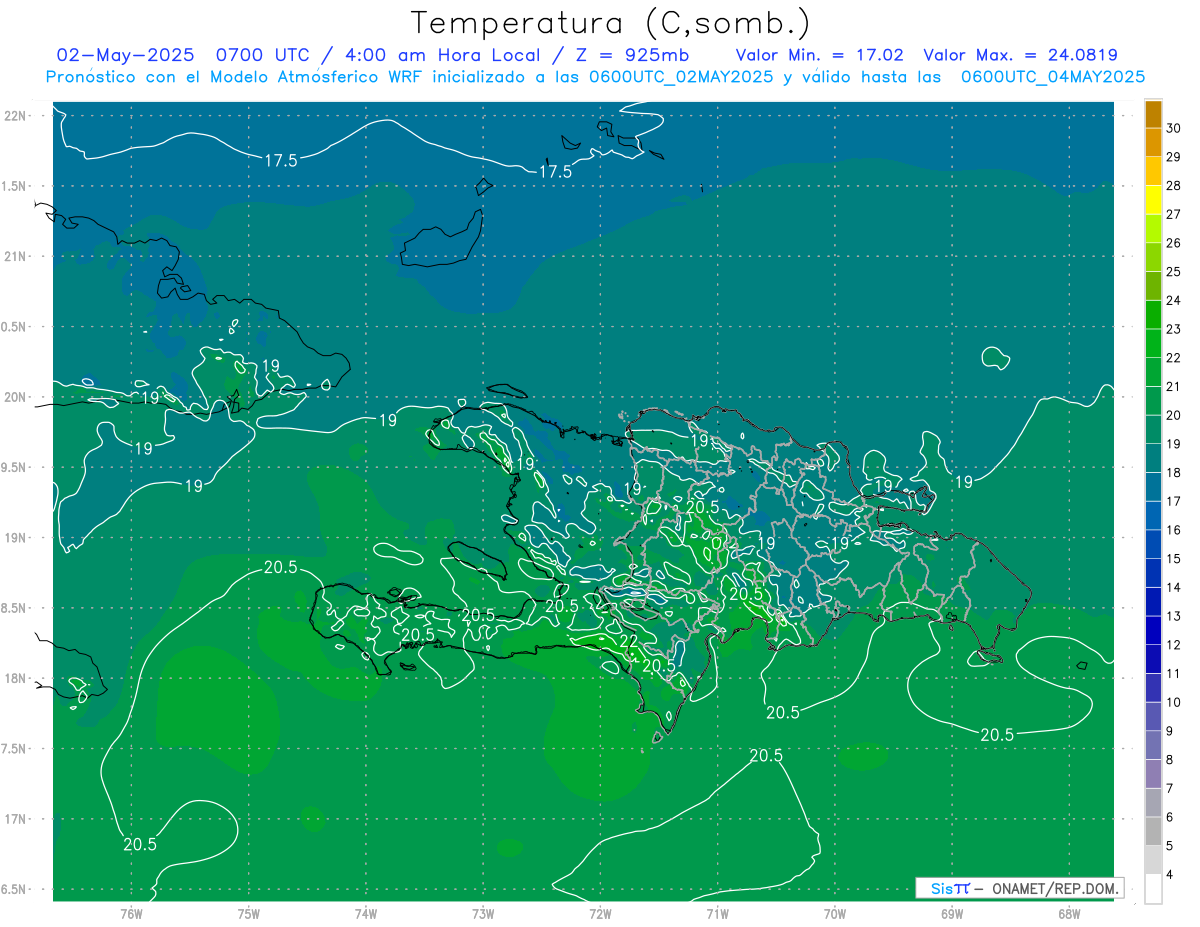
Task: Click the white legend swatch below 4
Action: [1153, 888]
